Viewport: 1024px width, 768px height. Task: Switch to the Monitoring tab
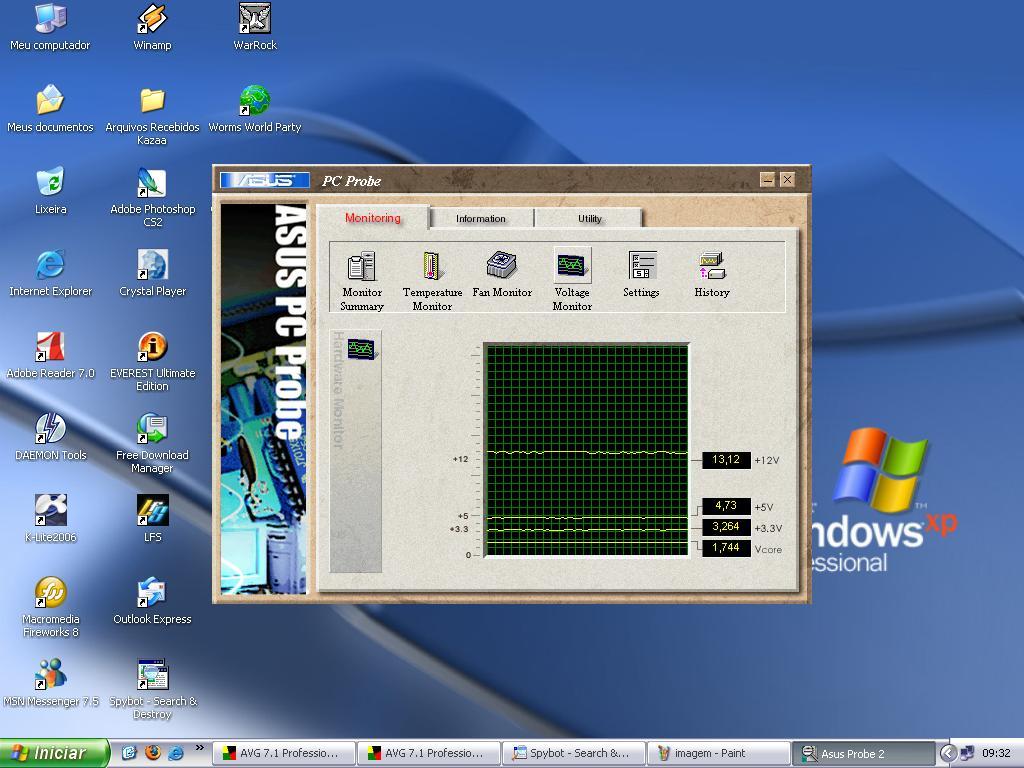pyautogui.click(x=373, y=218)
